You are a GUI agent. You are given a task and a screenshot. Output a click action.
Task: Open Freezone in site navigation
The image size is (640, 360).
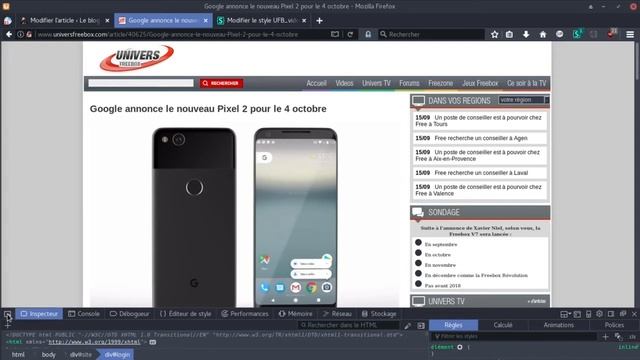(440, 83)
